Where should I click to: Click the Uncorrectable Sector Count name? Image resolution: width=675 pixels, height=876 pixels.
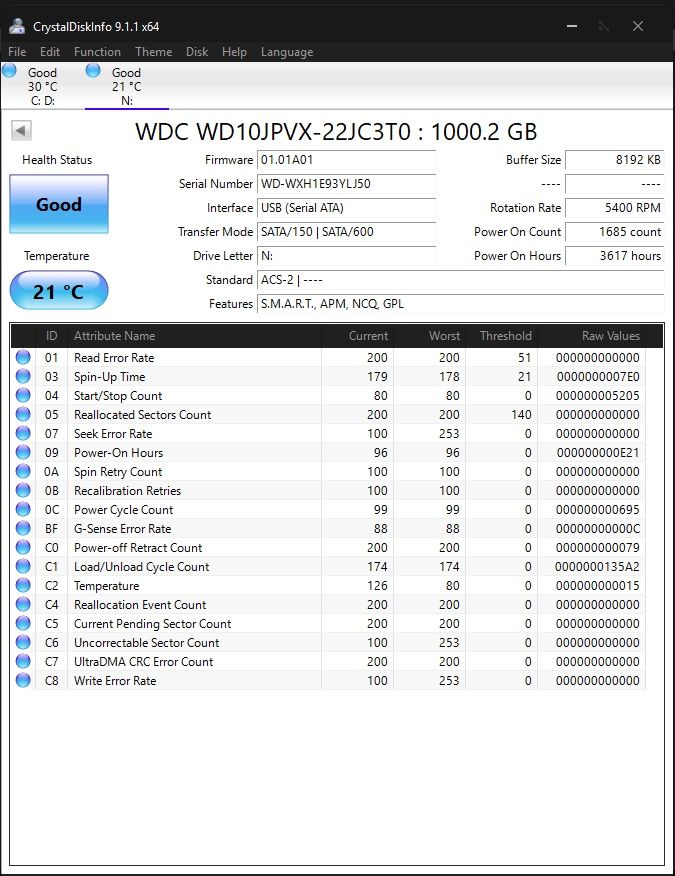(x=146, y=642)
